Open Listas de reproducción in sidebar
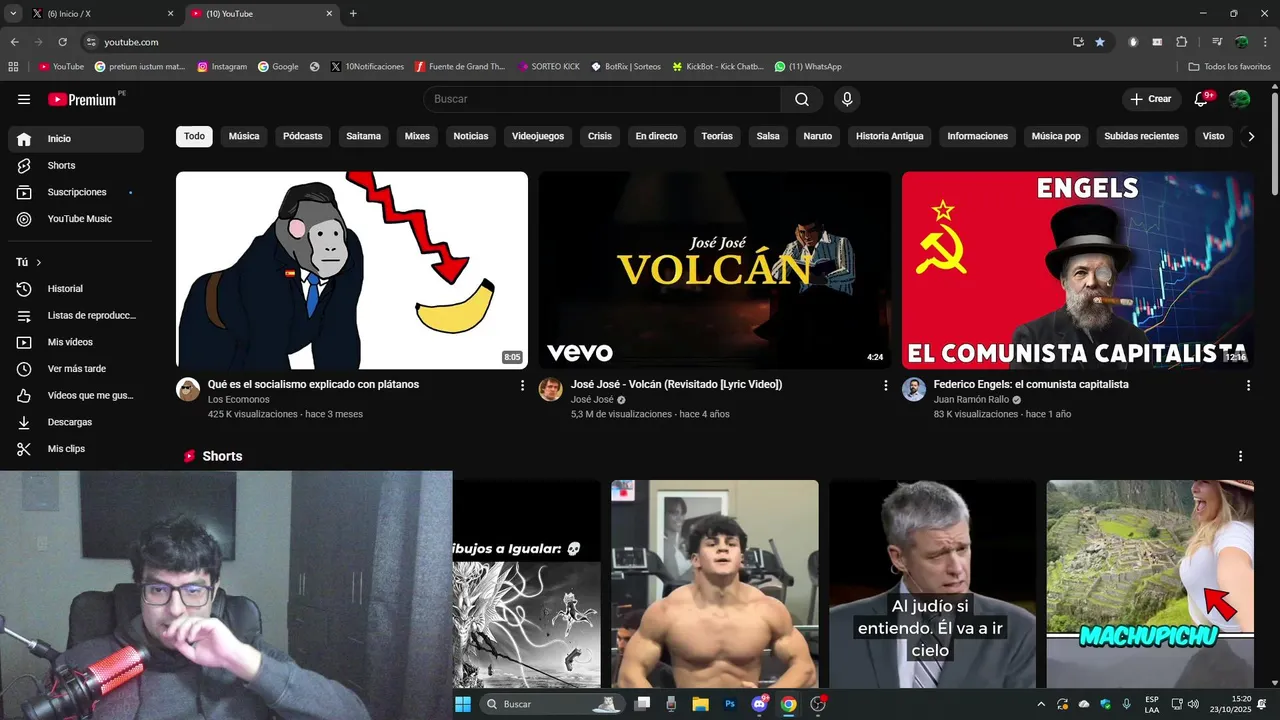The height and width of the screenshot is (720, 1280). [x=76, y=315]
